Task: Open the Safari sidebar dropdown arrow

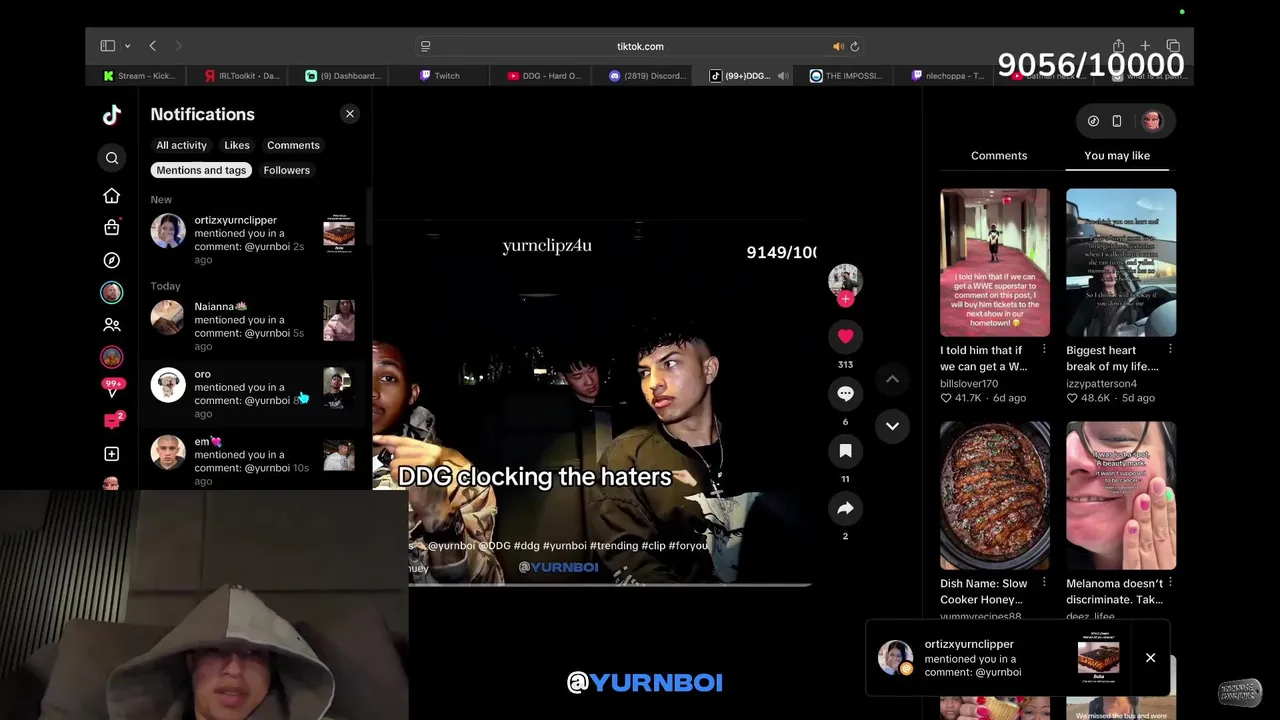Action: click(x=127, y=46)
